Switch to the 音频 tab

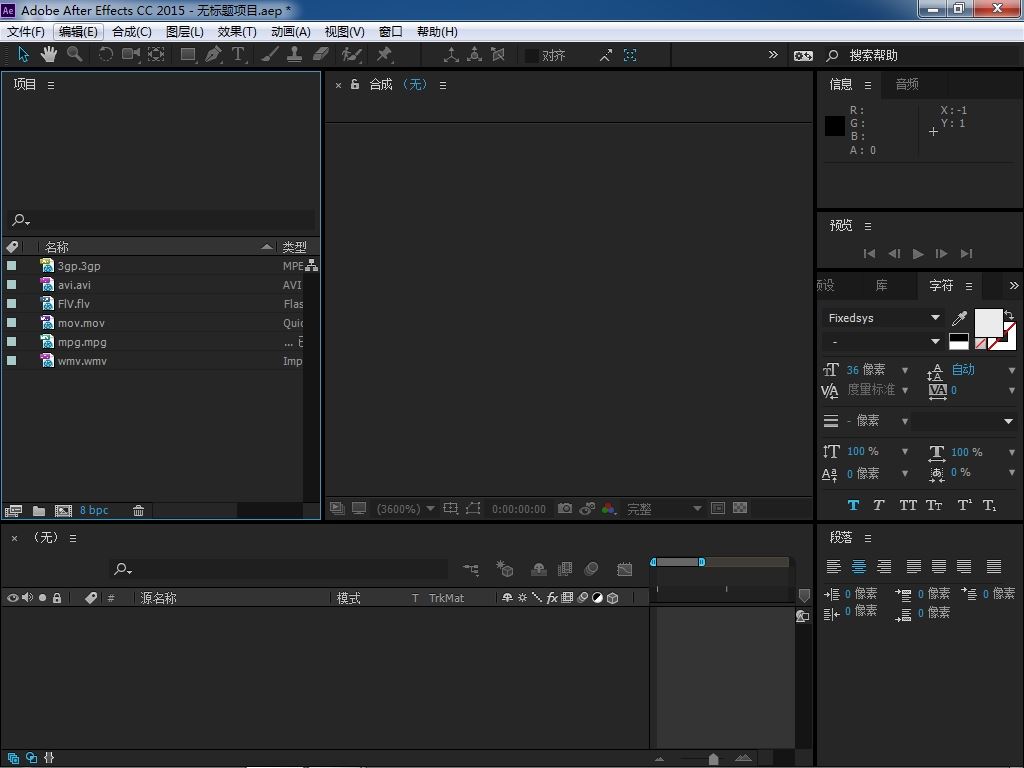(907, 84)
